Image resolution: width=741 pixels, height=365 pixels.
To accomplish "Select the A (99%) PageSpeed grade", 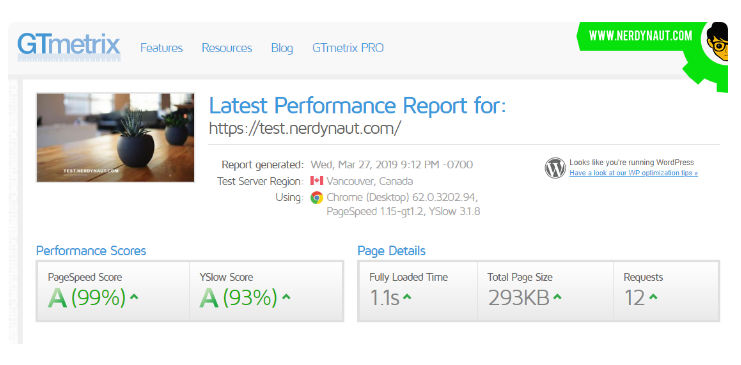I will [87, 298].
